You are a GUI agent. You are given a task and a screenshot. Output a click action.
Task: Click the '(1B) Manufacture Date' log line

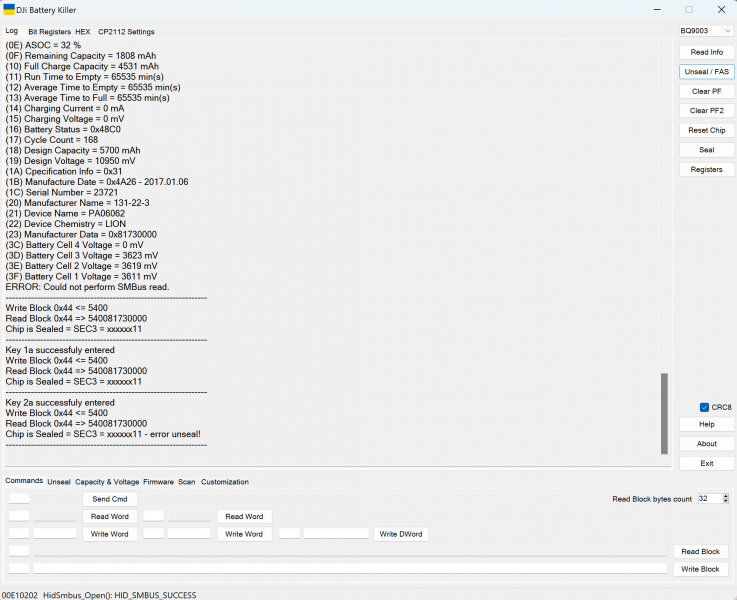[x=97, y=182]
